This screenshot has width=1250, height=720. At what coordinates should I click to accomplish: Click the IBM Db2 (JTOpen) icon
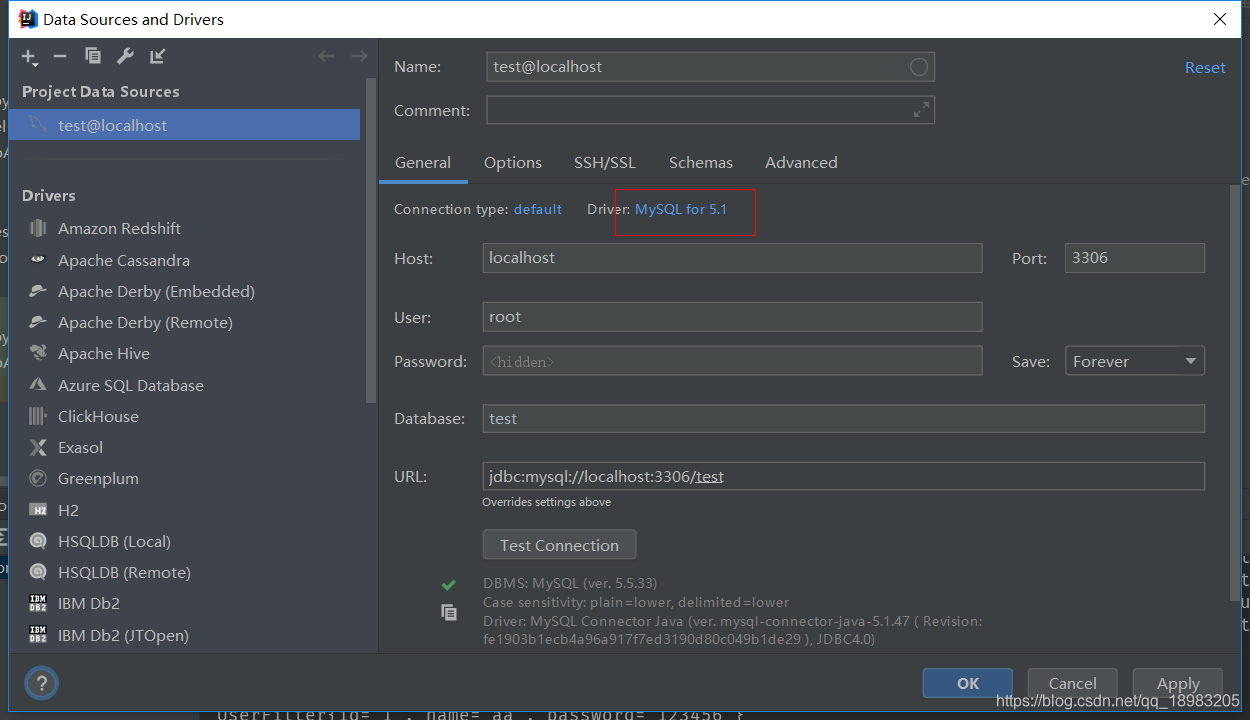point(38,635)
